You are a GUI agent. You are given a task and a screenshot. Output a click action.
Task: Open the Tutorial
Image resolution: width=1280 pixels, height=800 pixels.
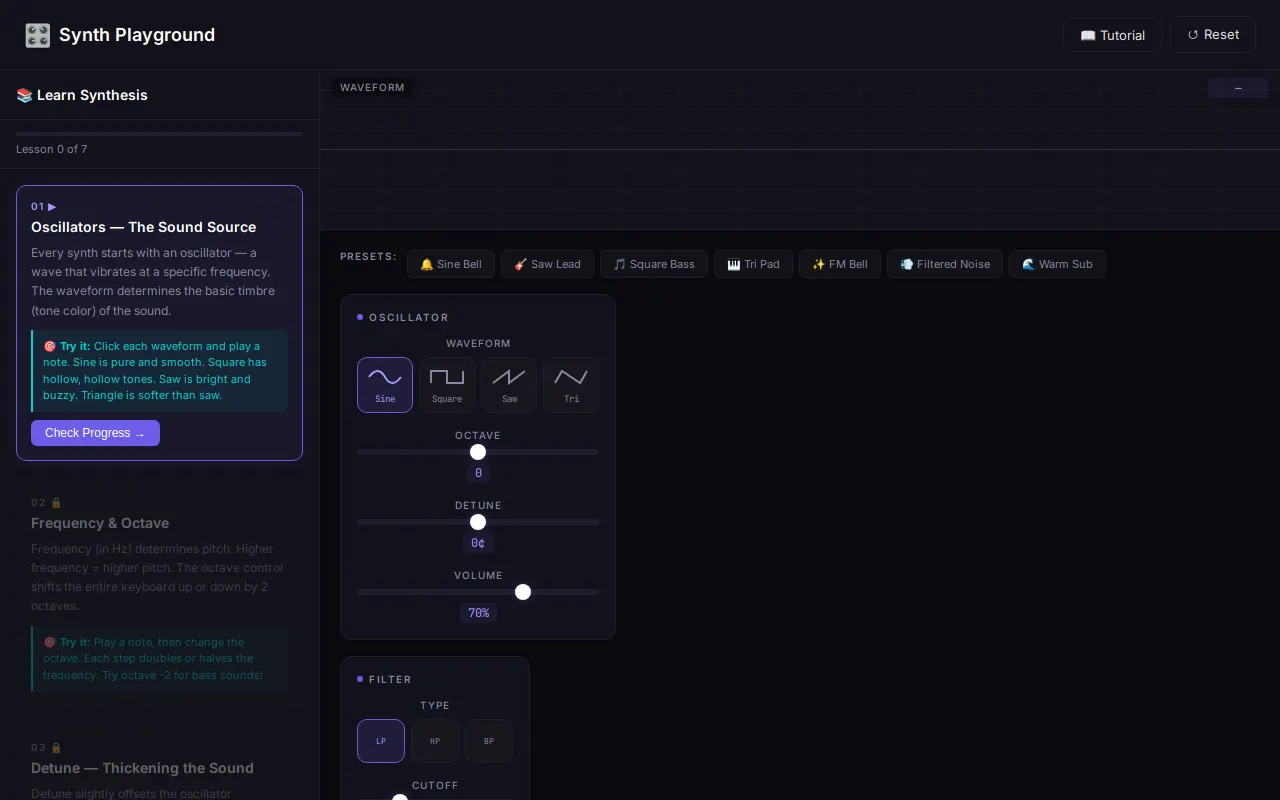coord(1112,35)
